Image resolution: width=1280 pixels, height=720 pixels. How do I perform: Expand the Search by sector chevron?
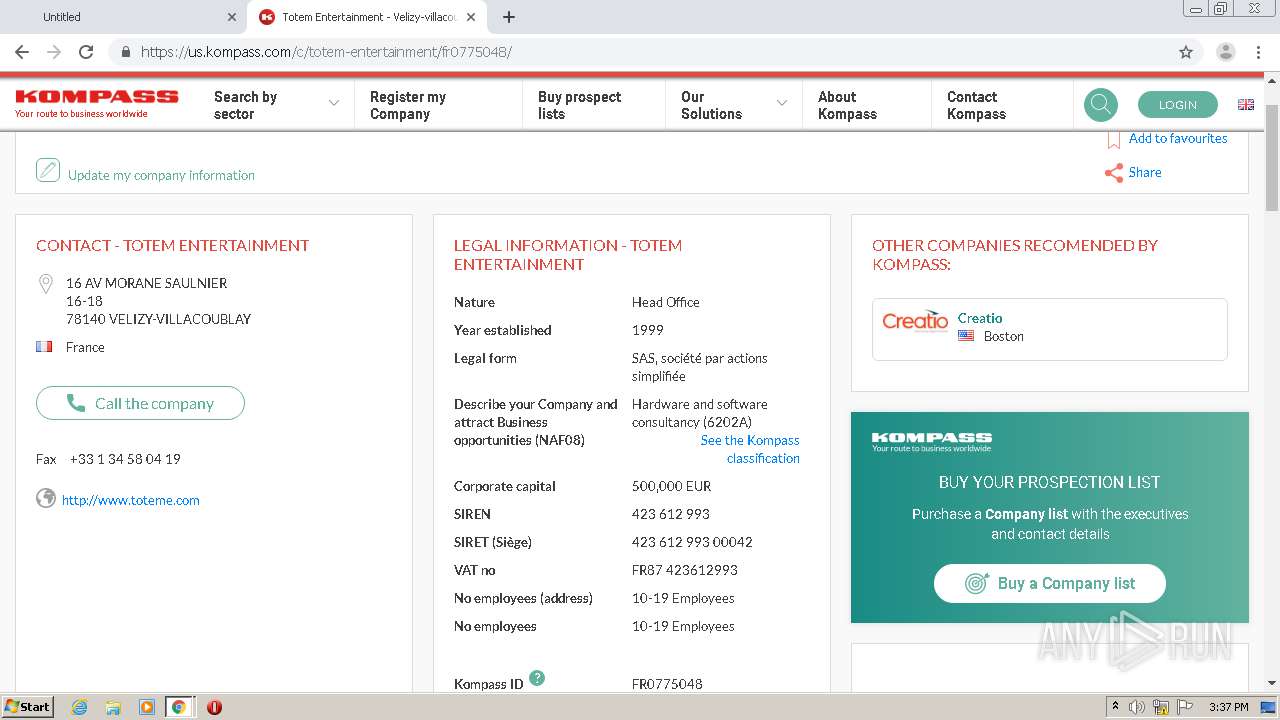point(334,103)
